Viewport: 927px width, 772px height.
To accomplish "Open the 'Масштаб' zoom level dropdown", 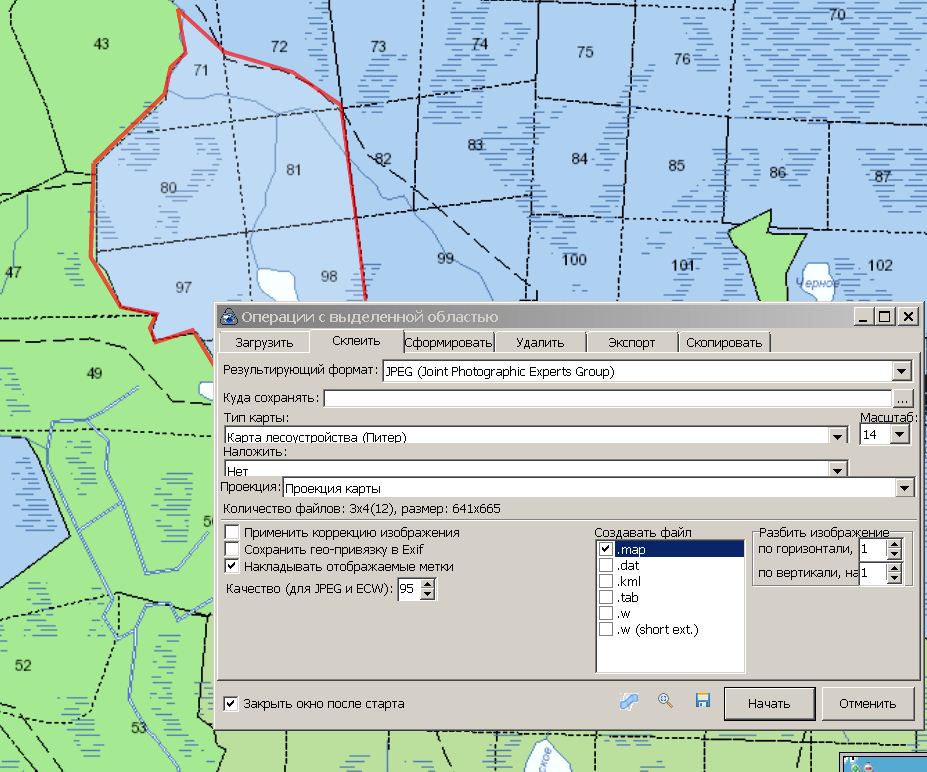I will 898,435.
